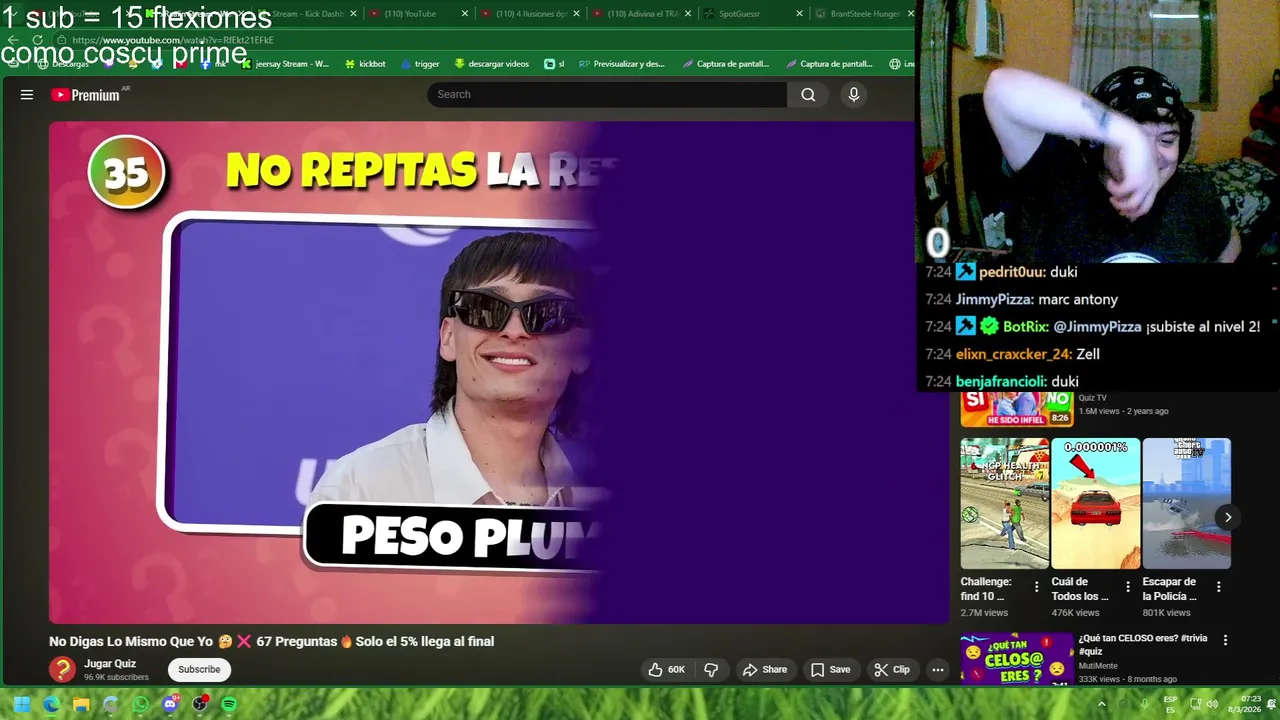Create a Clip of the video
The height and width of the screenshot is (720, 1280).
tap(891, 670)
